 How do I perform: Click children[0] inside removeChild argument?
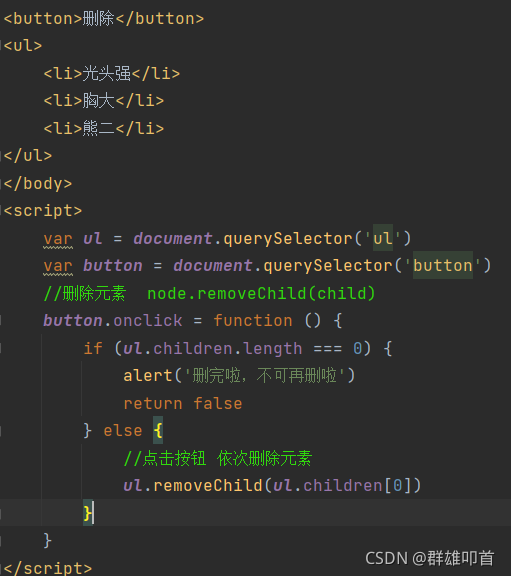[x=357, y=486]
